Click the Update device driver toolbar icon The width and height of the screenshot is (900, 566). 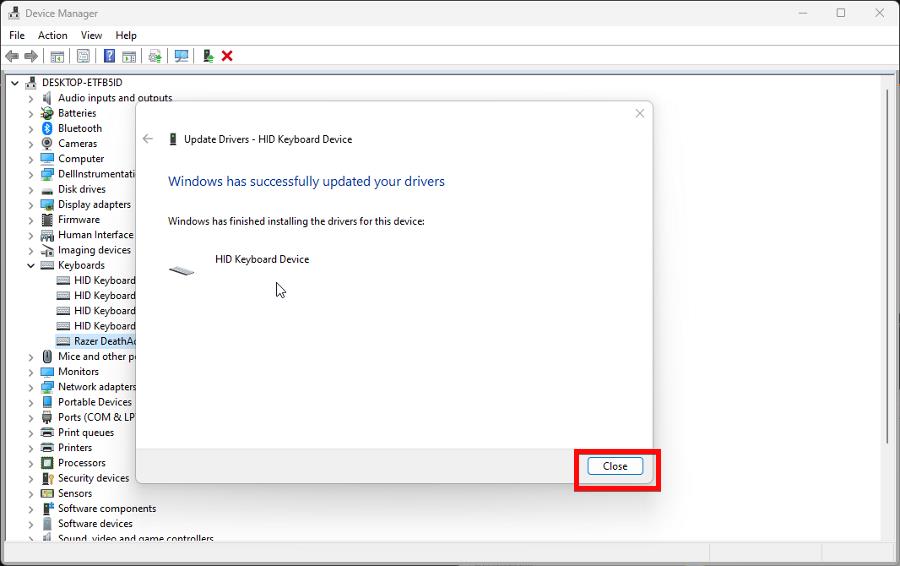208,56
